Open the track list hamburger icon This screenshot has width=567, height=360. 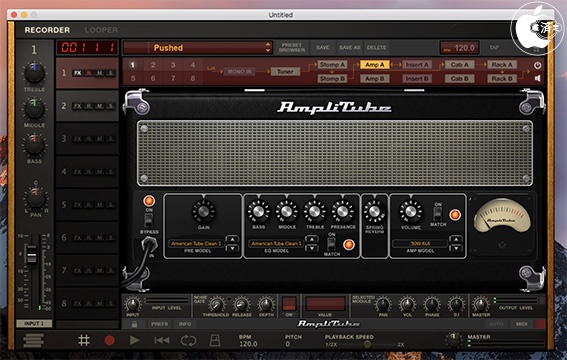click(34, 340)
